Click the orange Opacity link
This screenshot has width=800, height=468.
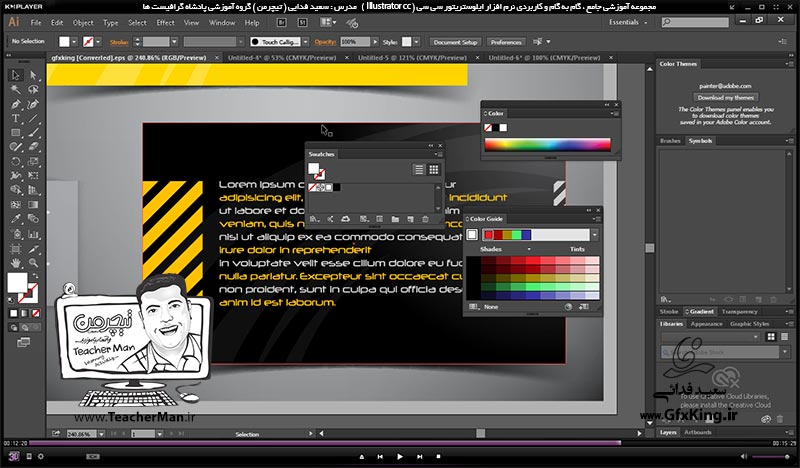(x=325, y=42)
